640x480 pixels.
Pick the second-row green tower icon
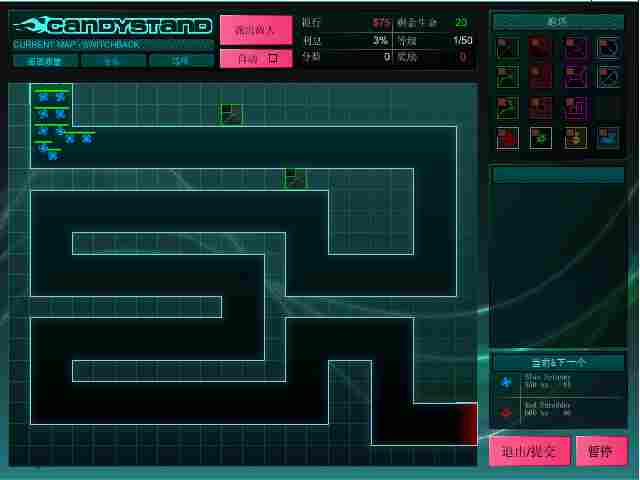[508, 77]
